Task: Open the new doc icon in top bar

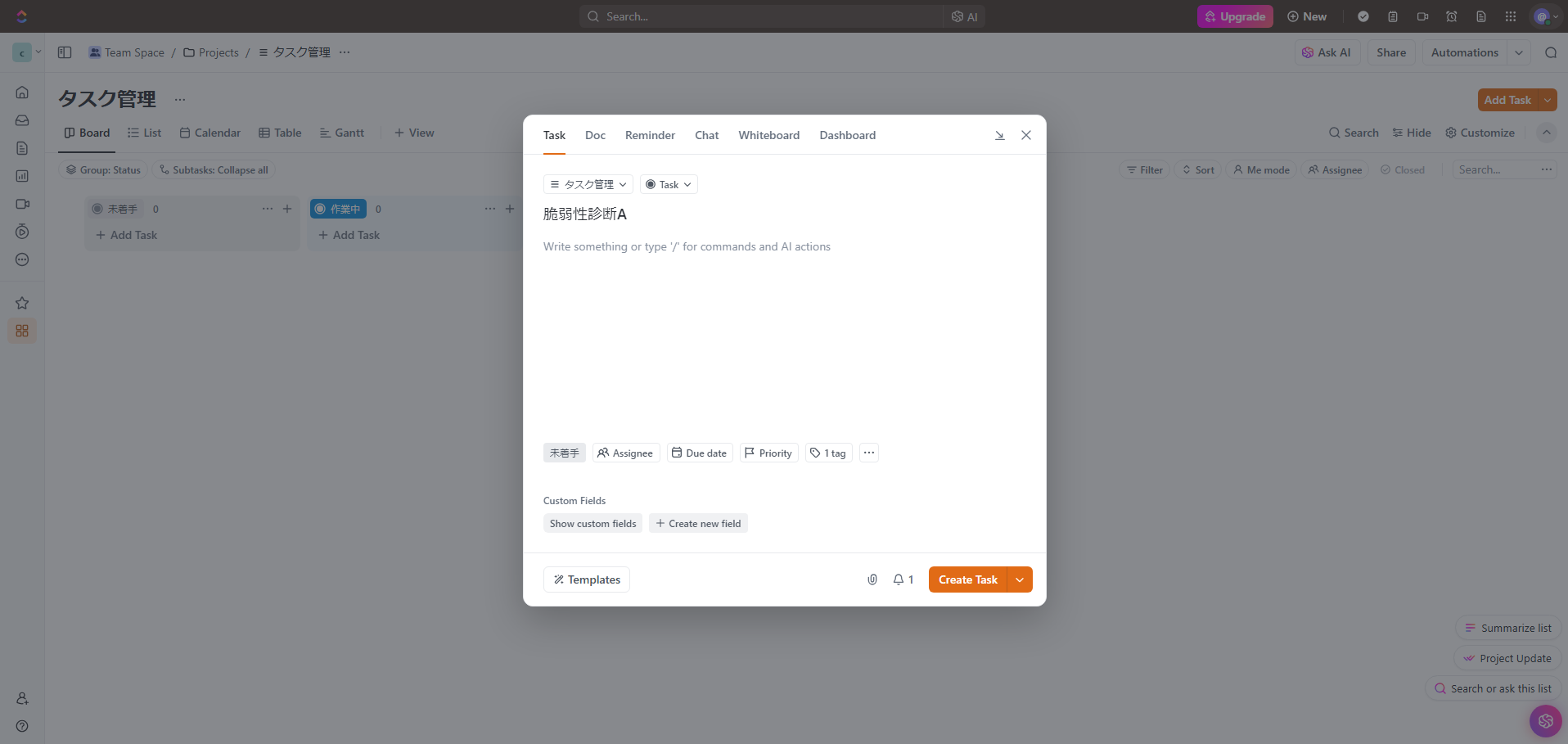Action: (x=1480, y=16)
